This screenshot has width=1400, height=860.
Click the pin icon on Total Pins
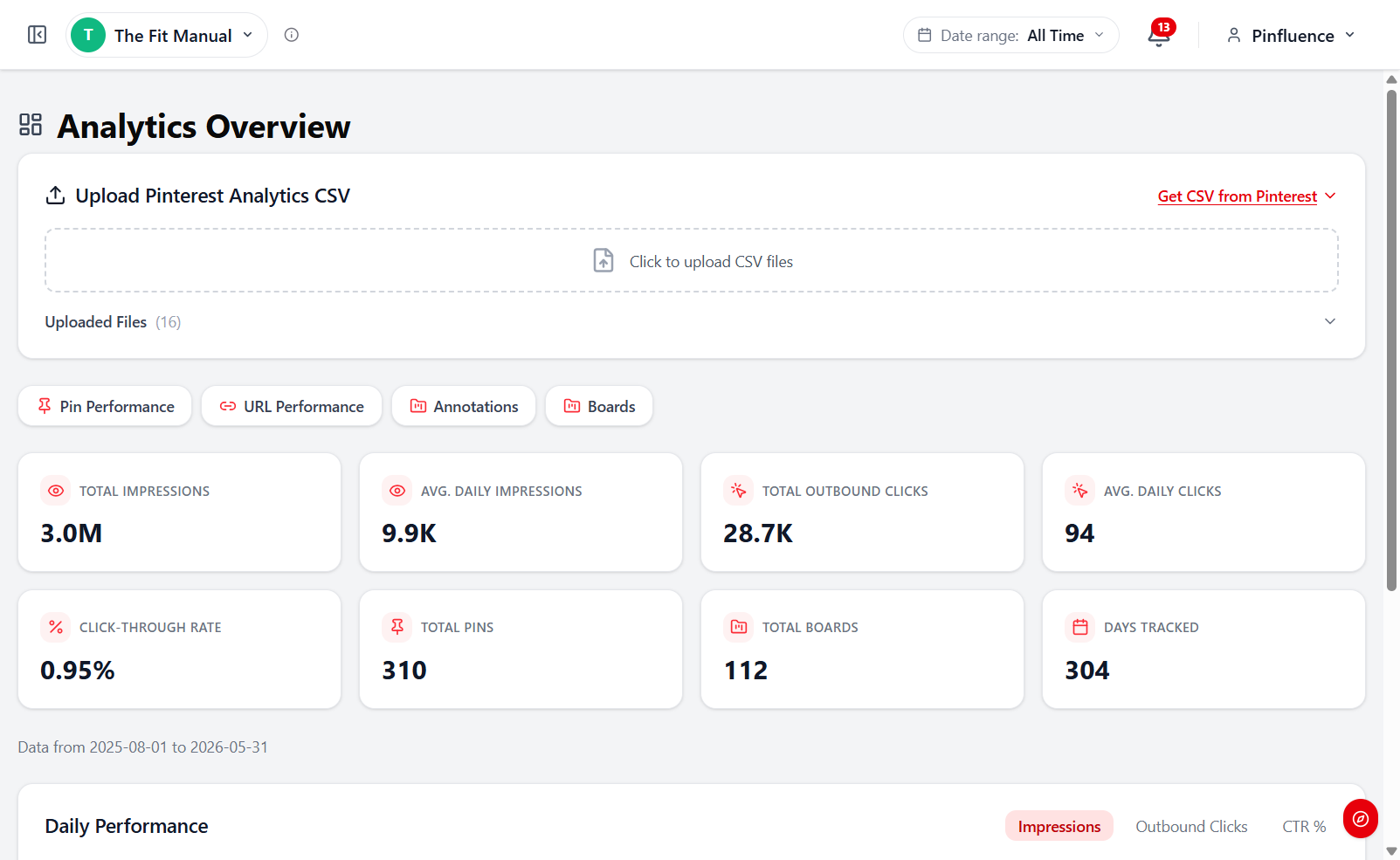click(x=397, y=627)
